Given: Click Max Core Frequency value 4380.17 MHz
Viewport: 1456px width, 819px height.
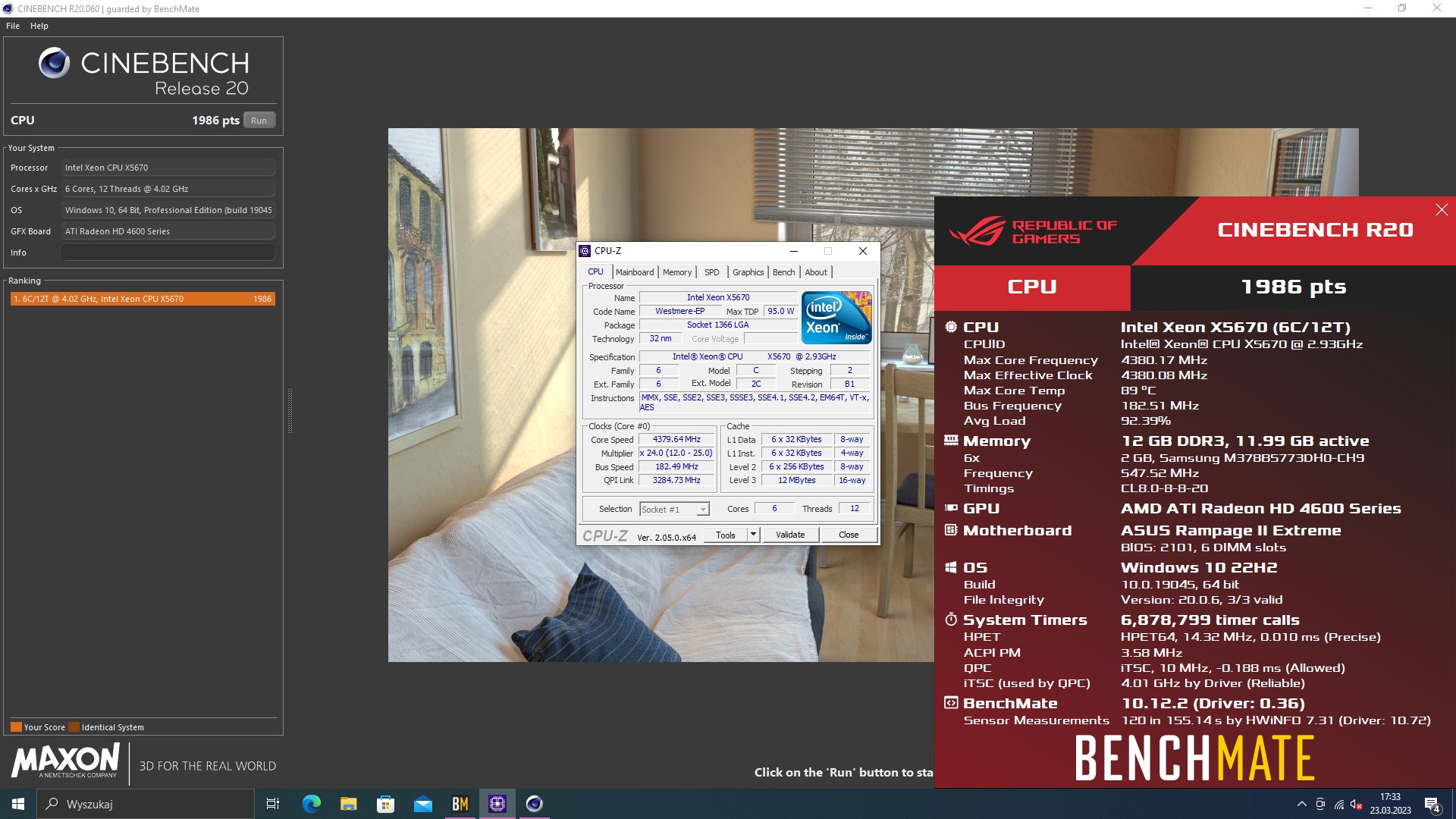Looking at the screenshot, I should (x=1164, y=360).
